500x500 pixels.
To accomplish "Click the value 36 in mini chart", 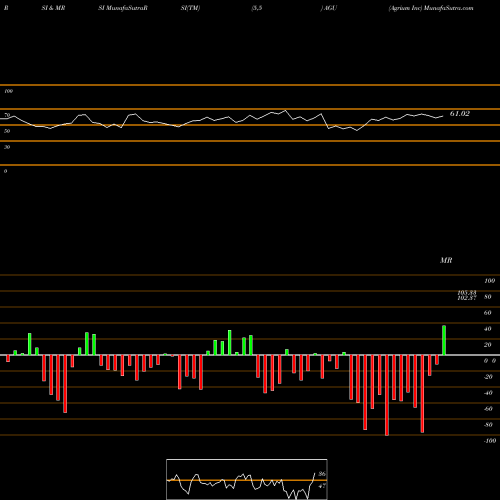I will (x=322, y=474).
